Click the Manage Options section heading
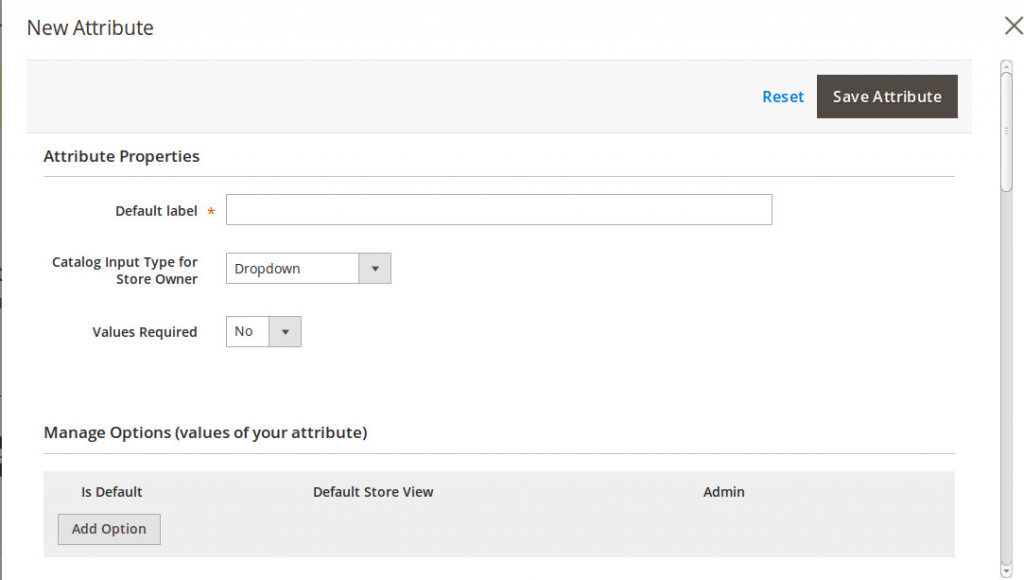 [x=205, y=433]
